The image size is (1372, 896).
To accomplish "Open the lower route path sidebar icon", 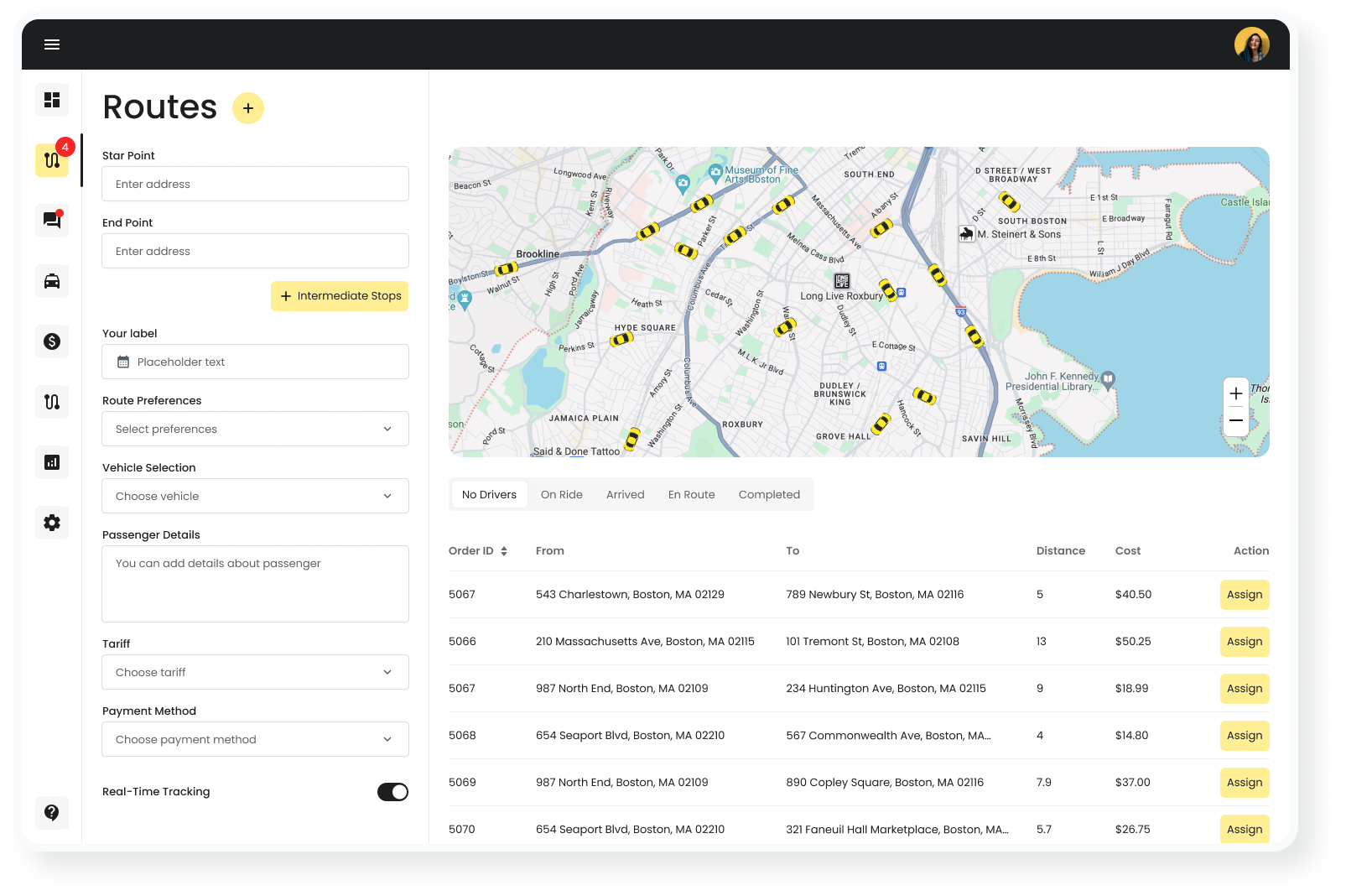I will pyautogui.click(x=52, y=402).
